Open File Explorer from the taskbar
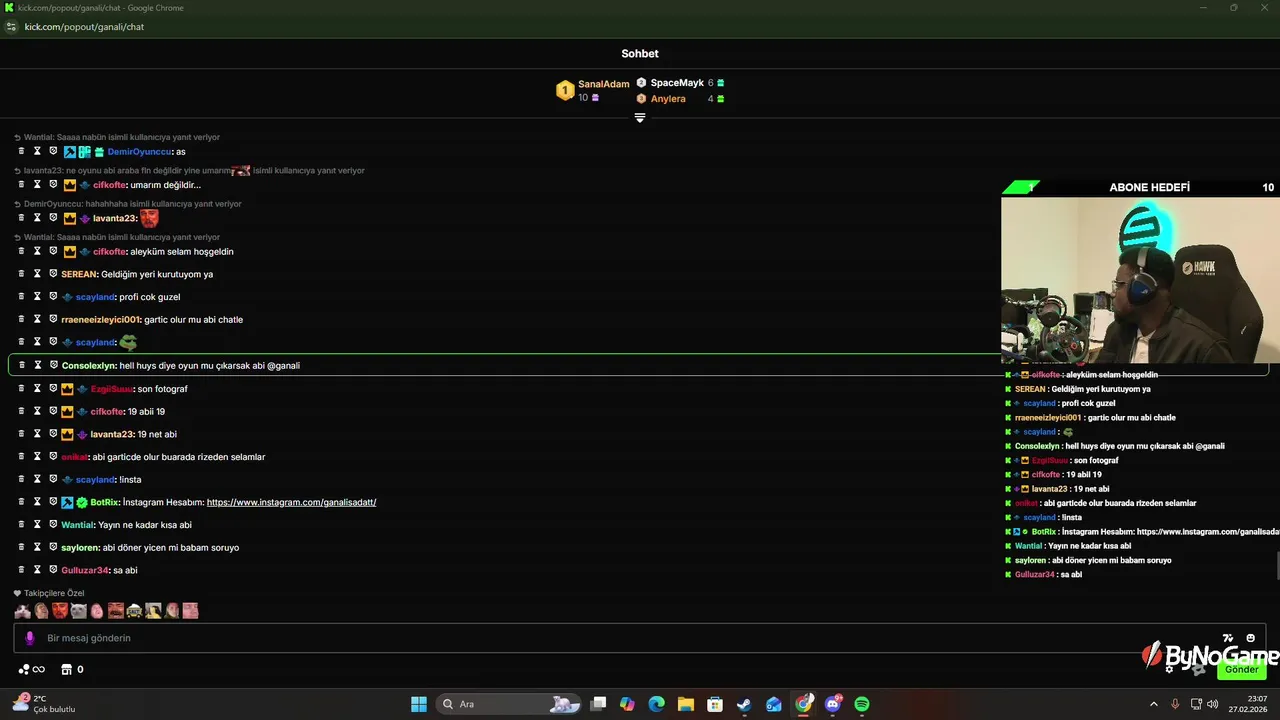This screenshot has width=1280, height=720. 686,704
